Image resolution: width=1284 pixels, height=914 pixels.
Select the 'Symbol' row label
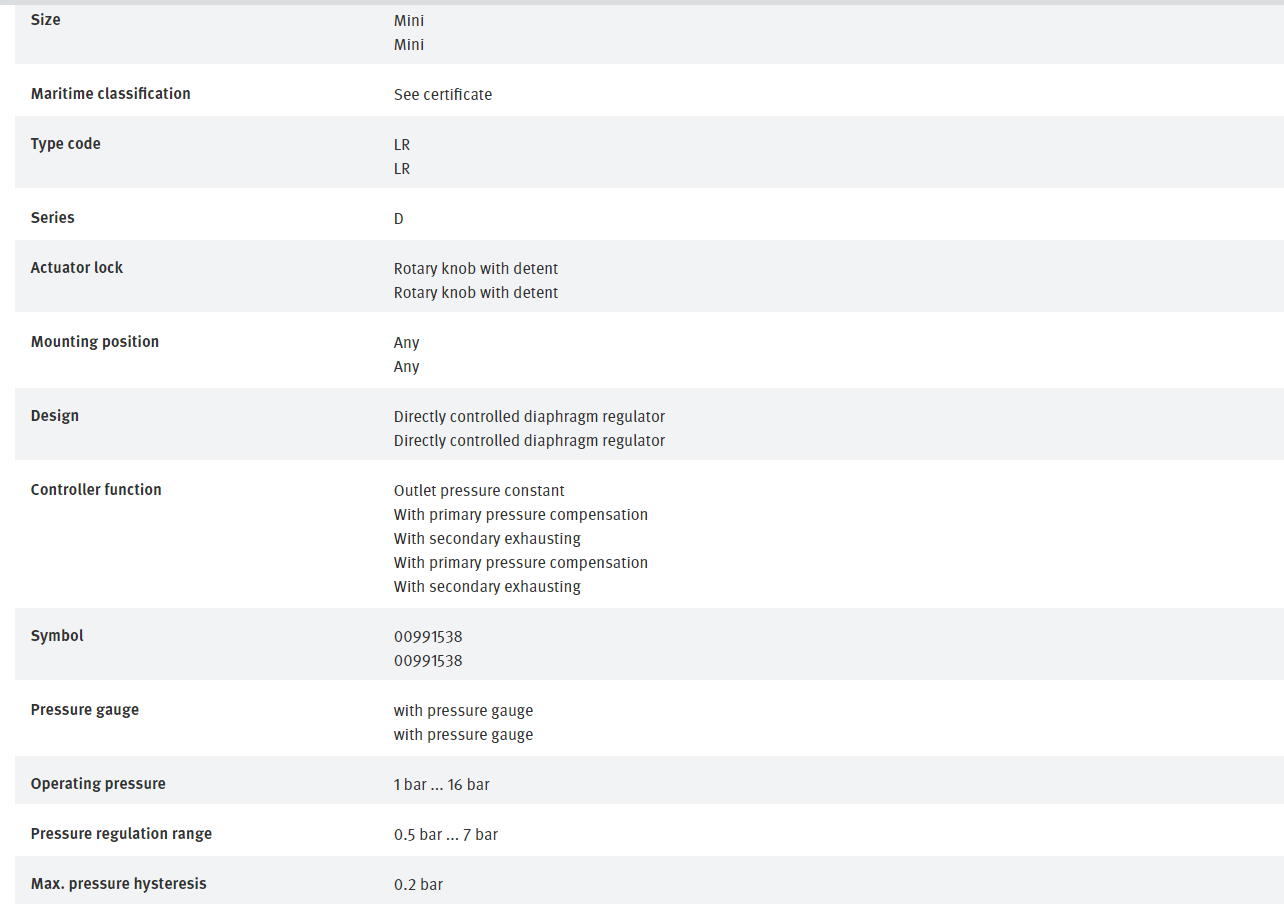(x=57, y=636)
